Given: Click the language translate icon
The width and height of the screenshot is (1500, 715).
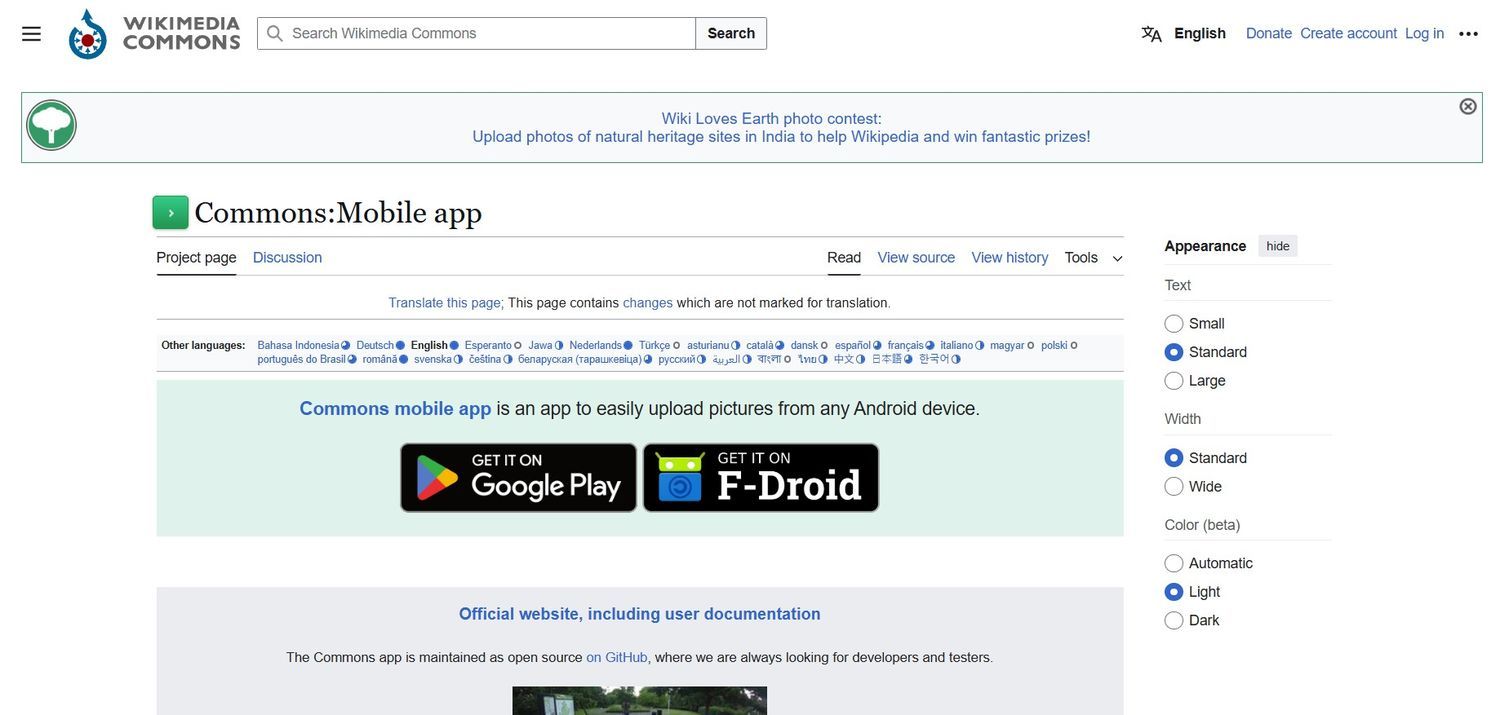Looking at the screenshot, I should pyautogui.click(x=1152, y=33).
